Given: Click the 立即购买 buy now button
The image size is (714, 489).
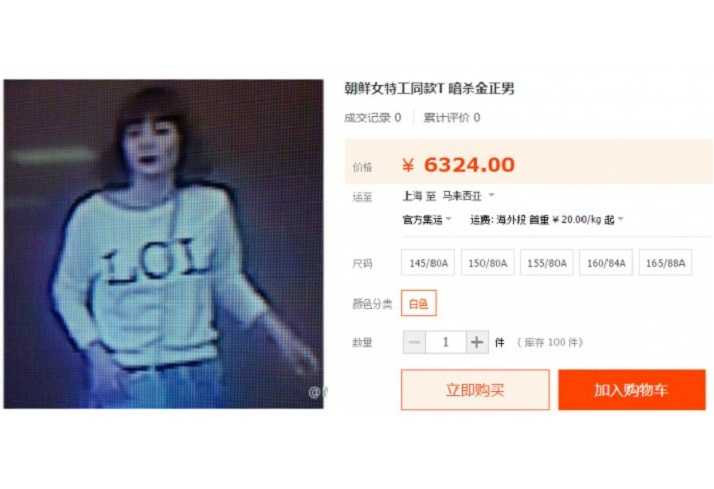Looking at the screenshot, I should tap(475, 390).
